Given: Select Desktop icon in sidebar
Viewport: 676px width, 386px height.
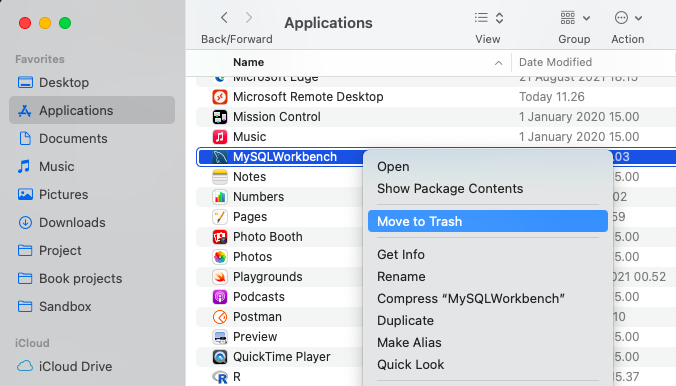Looking at the screenshot, I should tap(25, 82).
